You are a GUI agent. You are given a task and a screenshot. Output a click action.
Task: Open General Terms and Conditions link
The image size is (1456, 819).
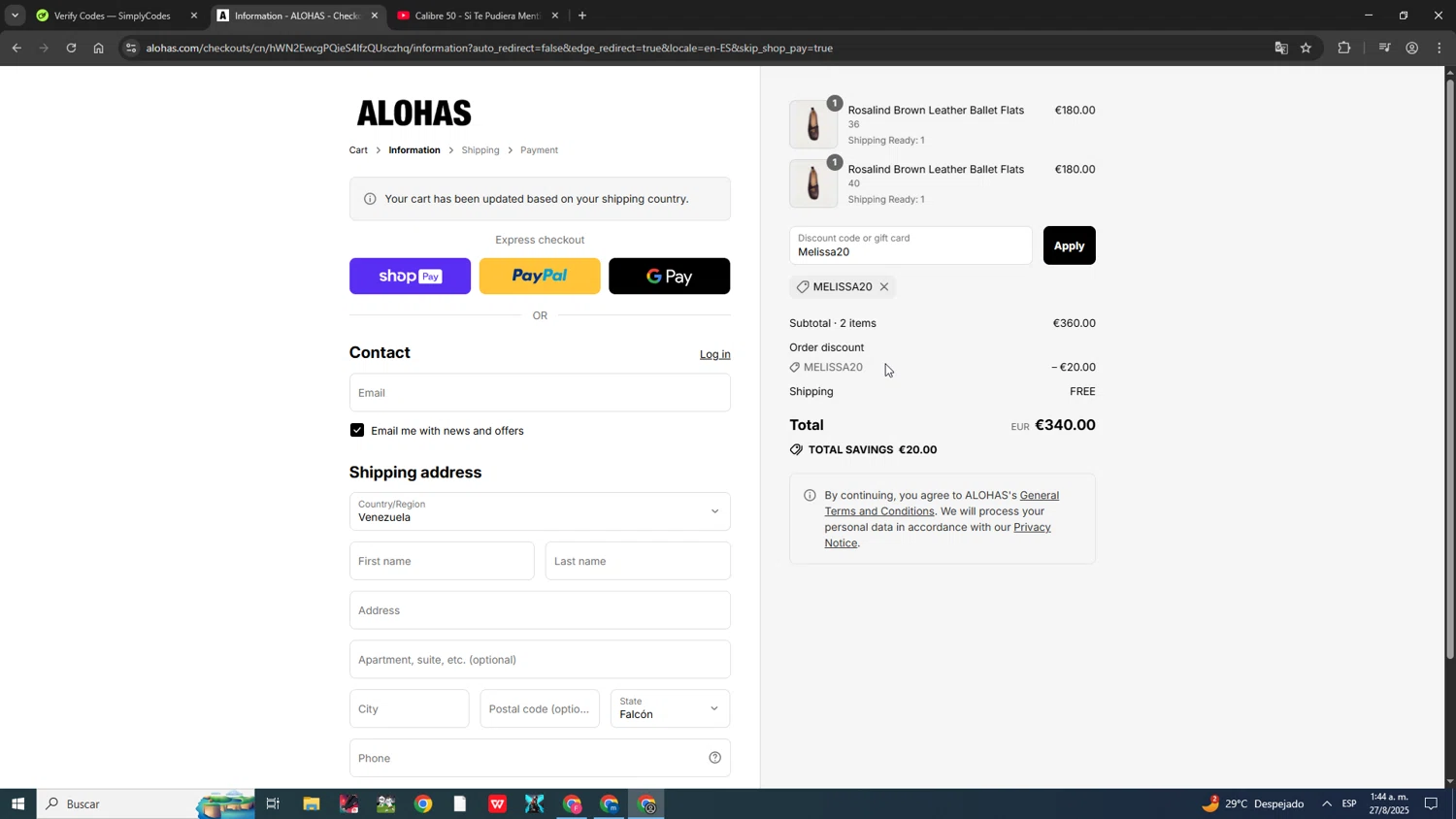(x=940, y=503)
